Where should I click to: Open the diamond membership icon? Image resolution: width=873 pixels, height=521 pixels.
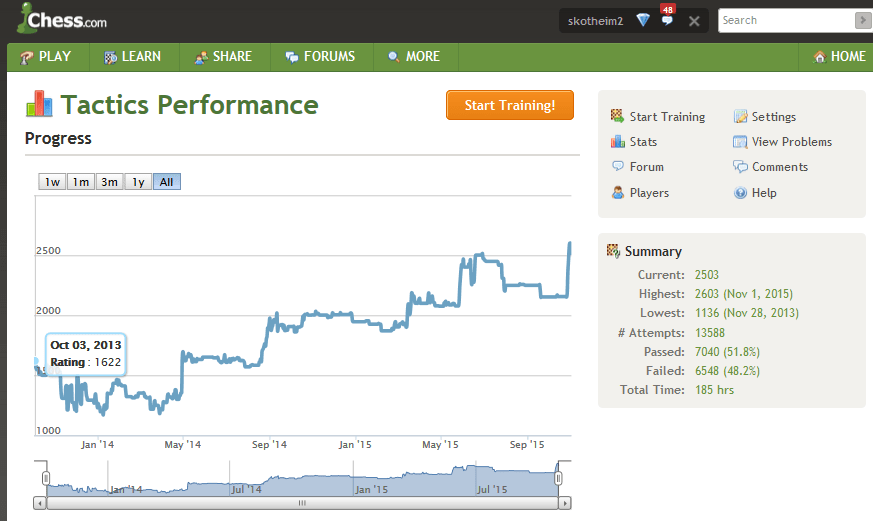[643, 21]
